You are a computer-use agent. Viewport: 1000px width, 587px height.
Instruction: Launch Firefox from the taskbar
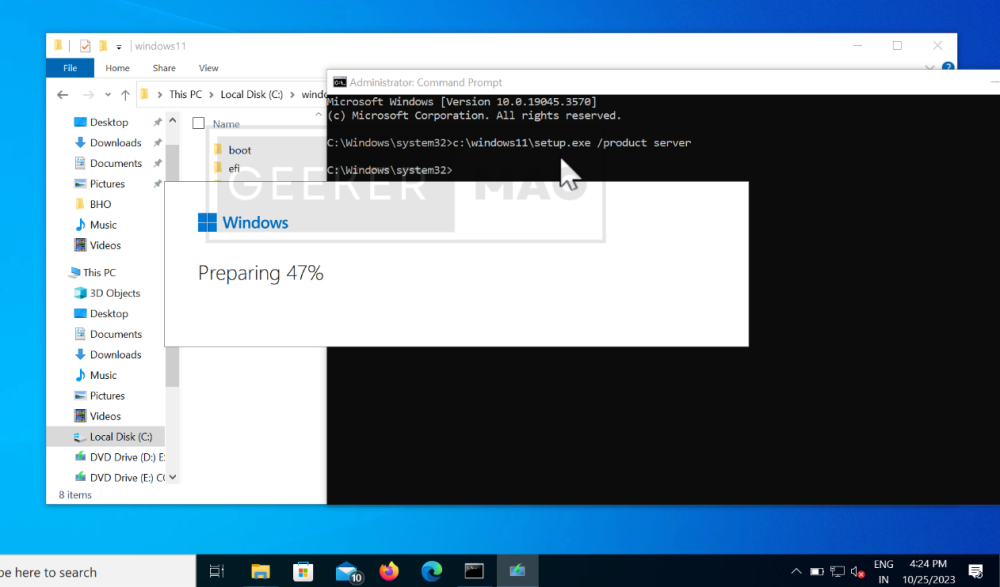tap(389, 571)
